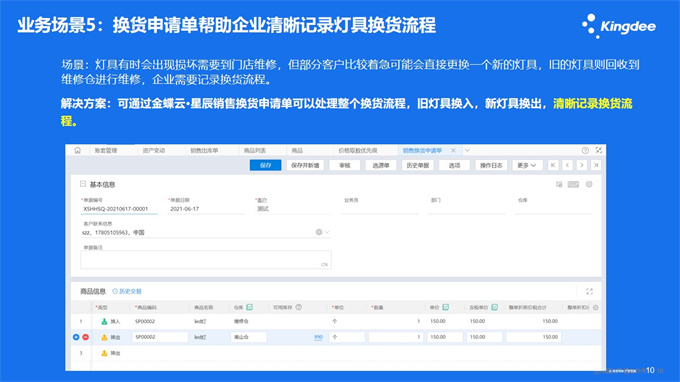680x382 pixels.
Task: Click yellow 换出 type icon in row 2
Action: pyautogui.click(x=104, y=337)
